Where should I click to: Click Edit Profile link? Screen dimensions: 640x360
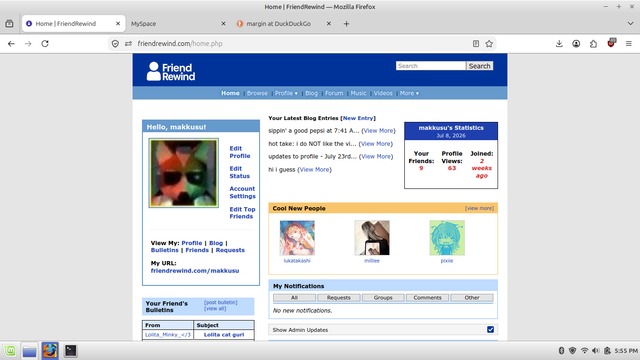point(240,152)
